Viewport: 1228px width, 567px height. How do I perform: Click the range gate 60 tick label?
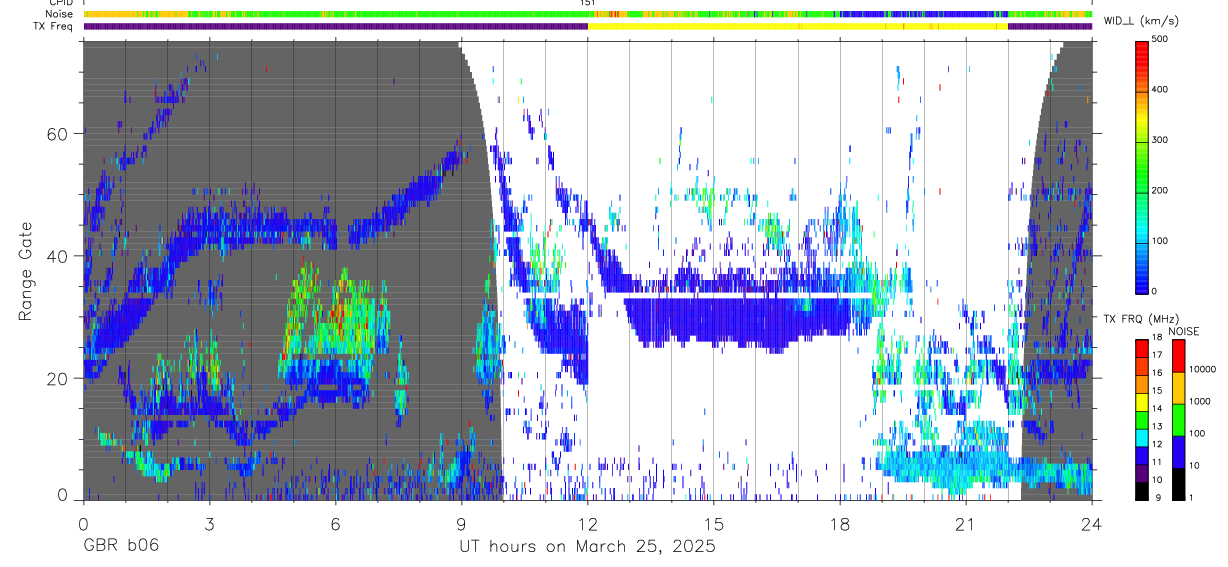coord(57,134)
